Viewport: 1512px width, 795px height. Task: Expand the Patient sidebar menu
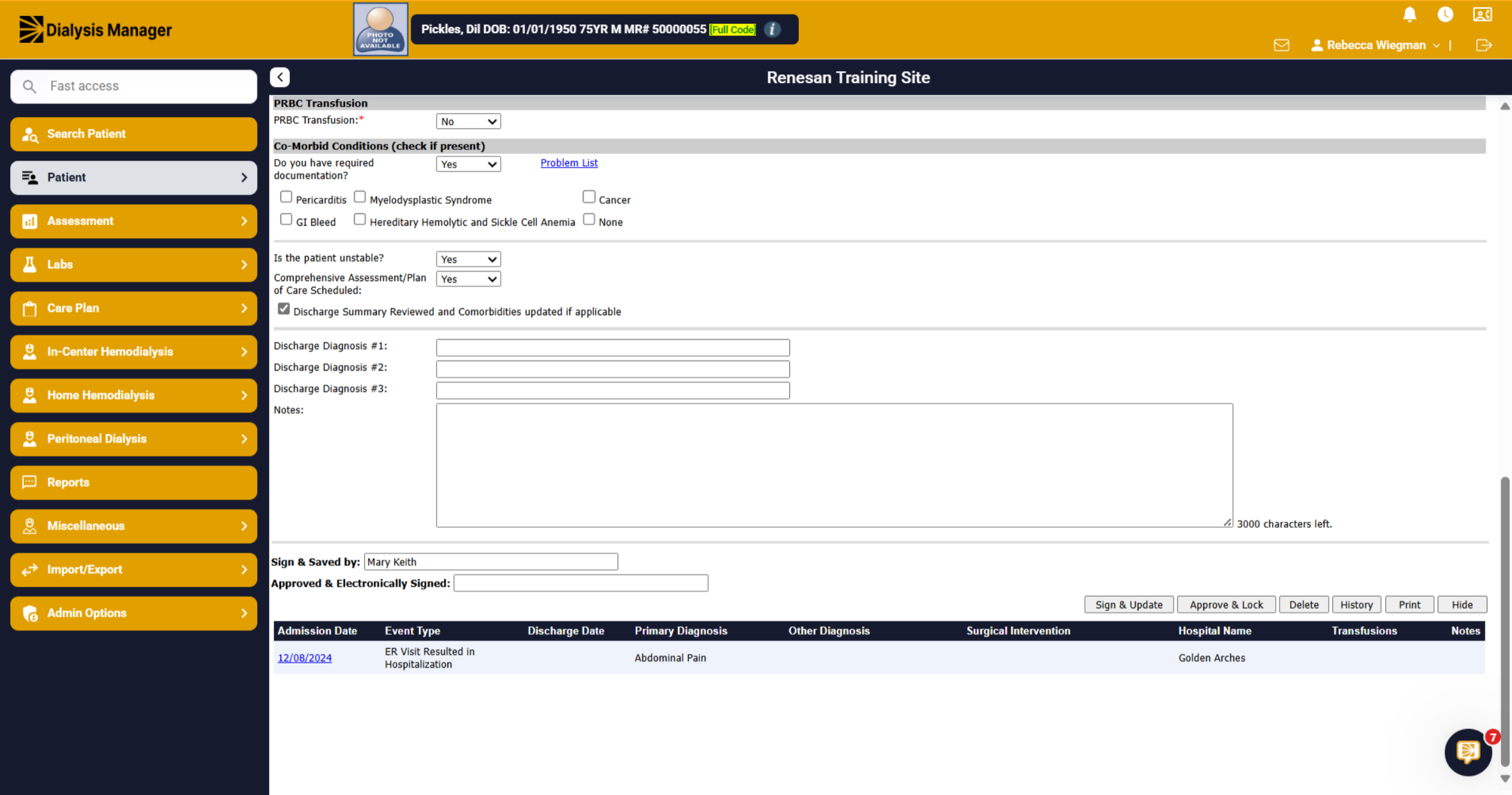click(x=134, y=178)
